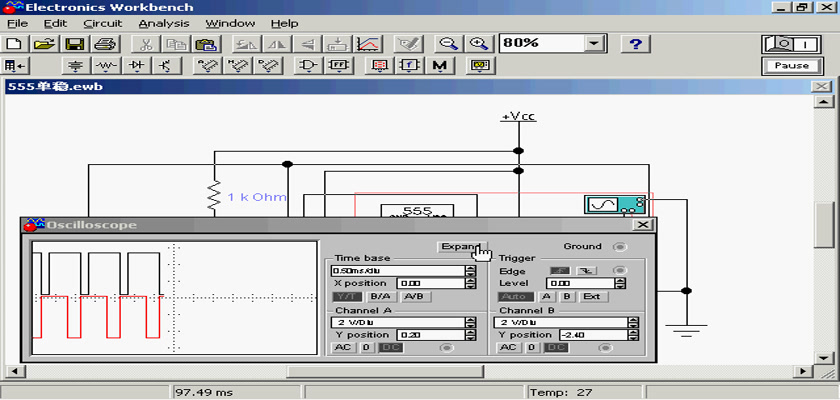Screen dimensions: 840x400
Task: Open the Indicators parts bin
Action: click(x=379, y=66)
